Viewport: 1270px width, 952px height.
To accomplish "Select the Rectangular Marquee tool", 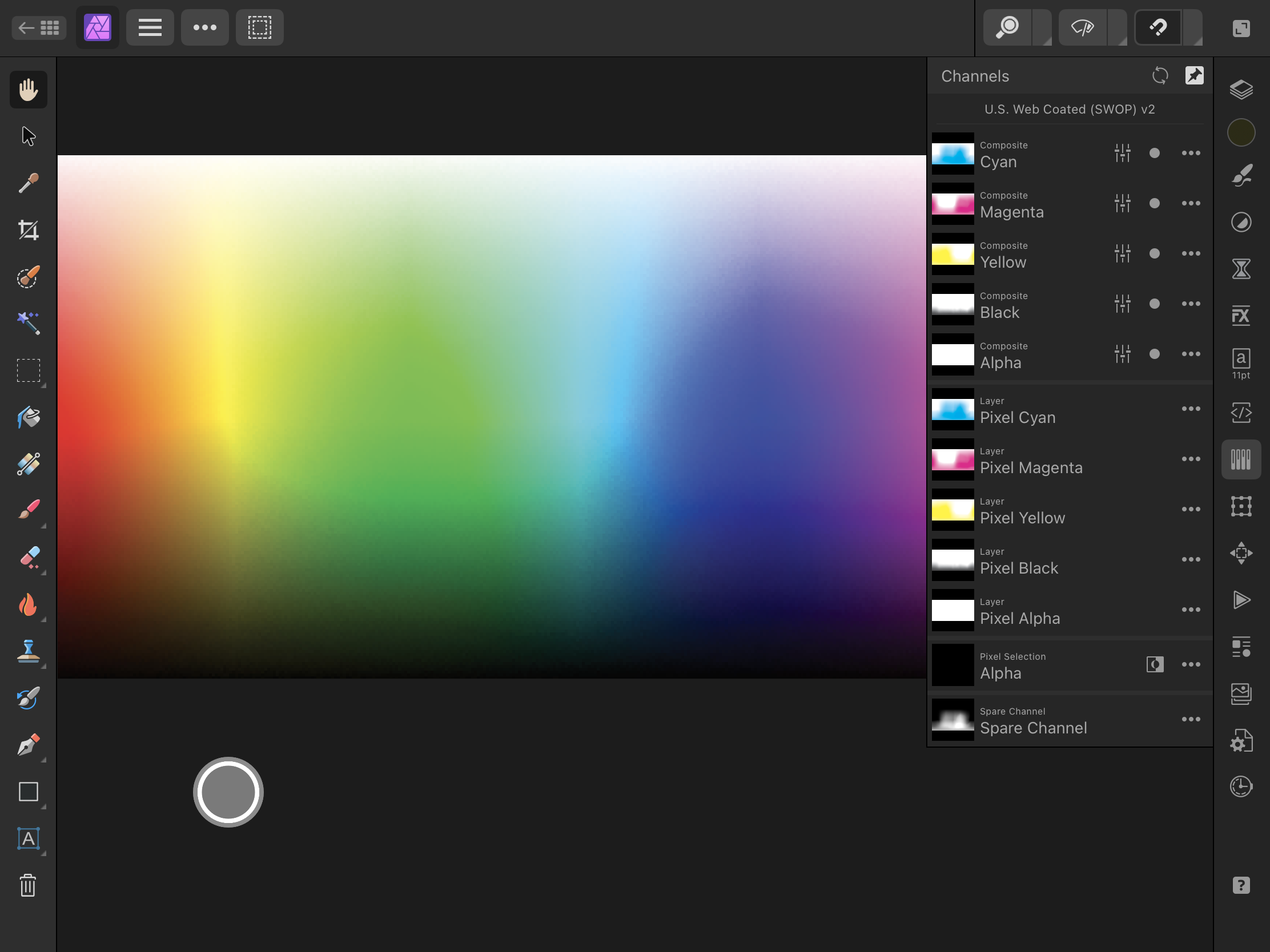I will click(x=28, y=371).
